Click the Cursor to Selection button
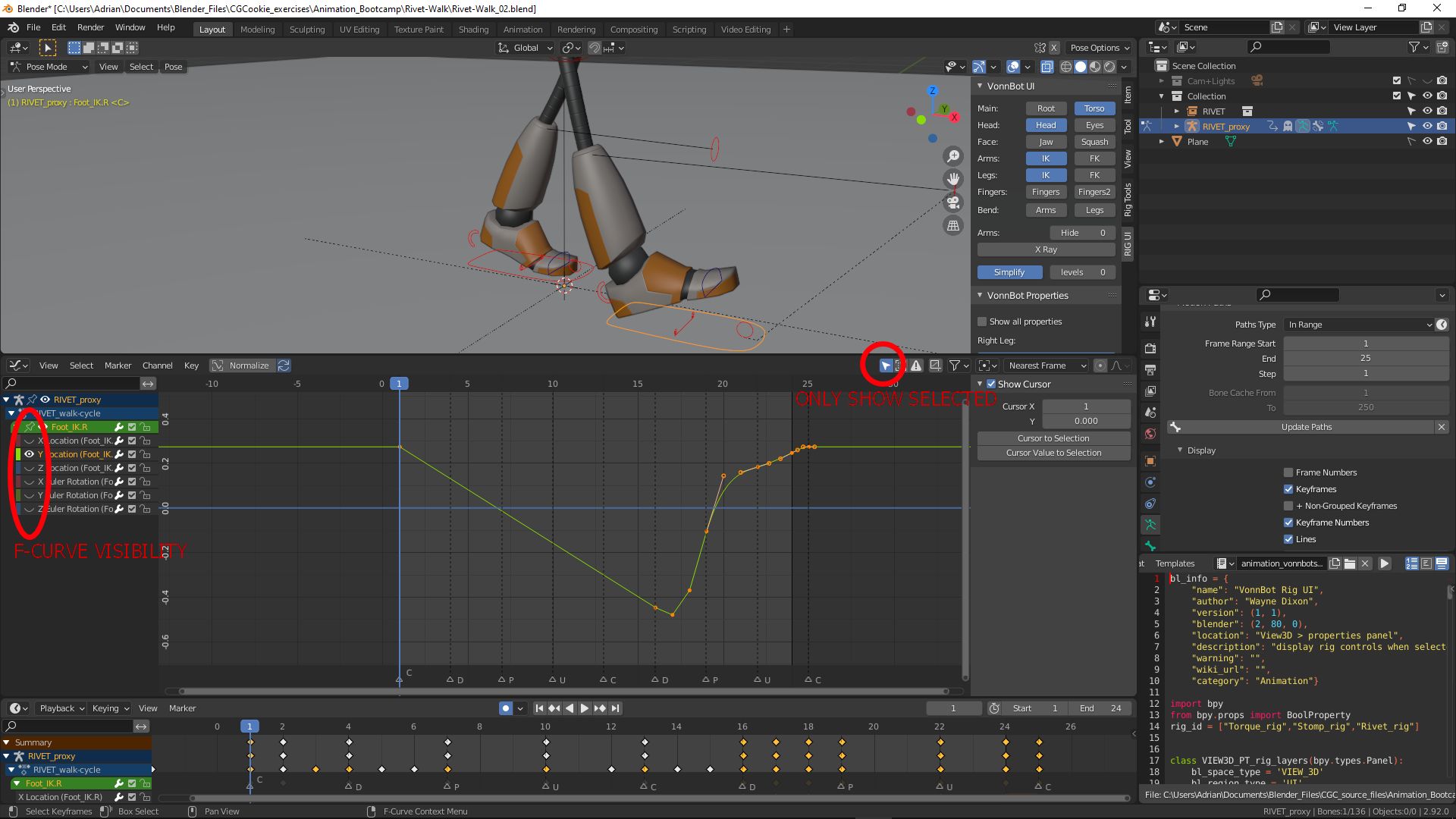The height and width of the screenshot is (819, 1456). pos(1053,438)
